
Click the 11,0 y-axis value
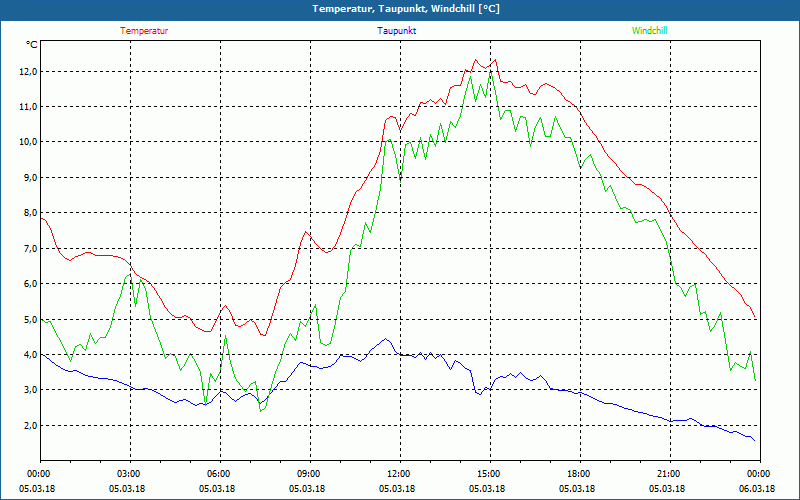coord(28,107)
